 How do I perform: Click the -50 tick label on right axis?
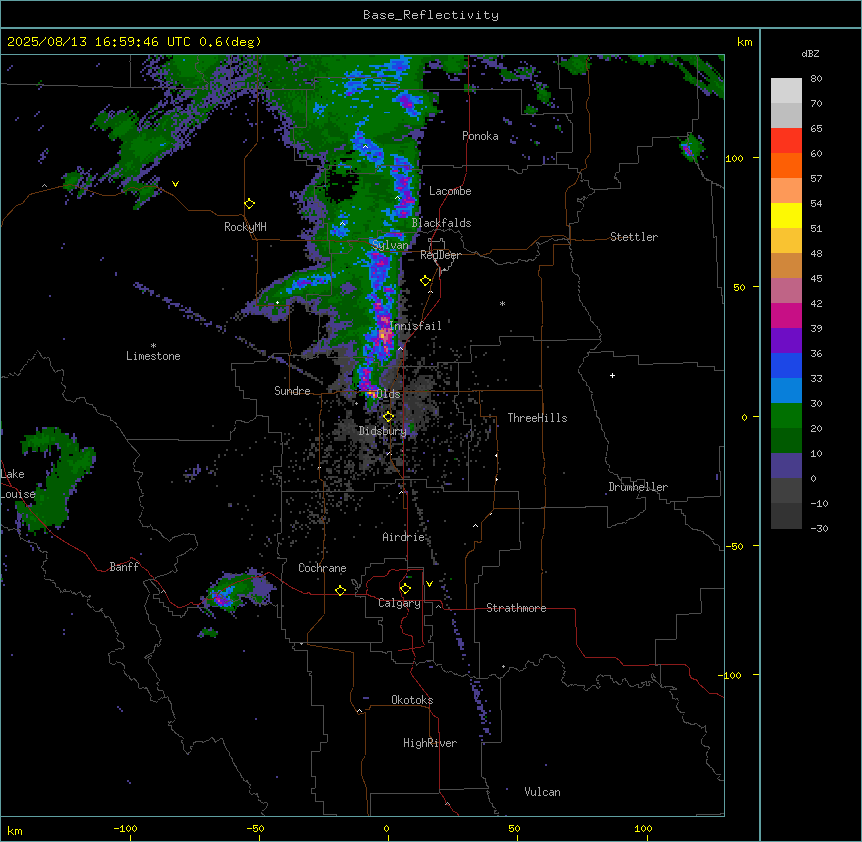click(x=734, y=546)
